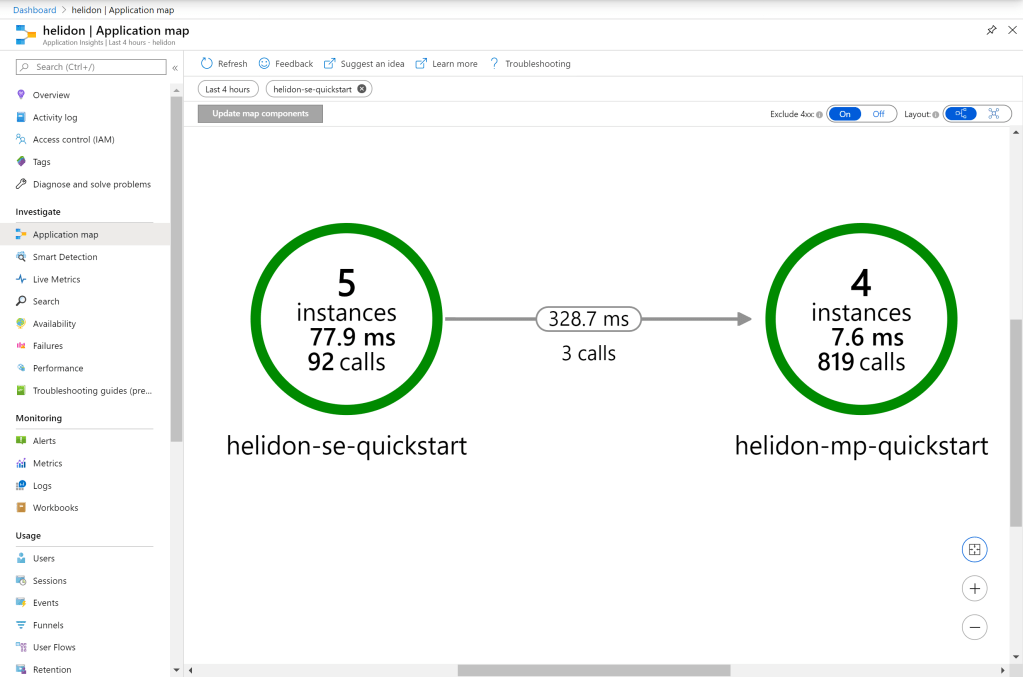Select Failures from Investigate menu
The width and height of the screenshot is (1023, 677).
click(47, 346)
